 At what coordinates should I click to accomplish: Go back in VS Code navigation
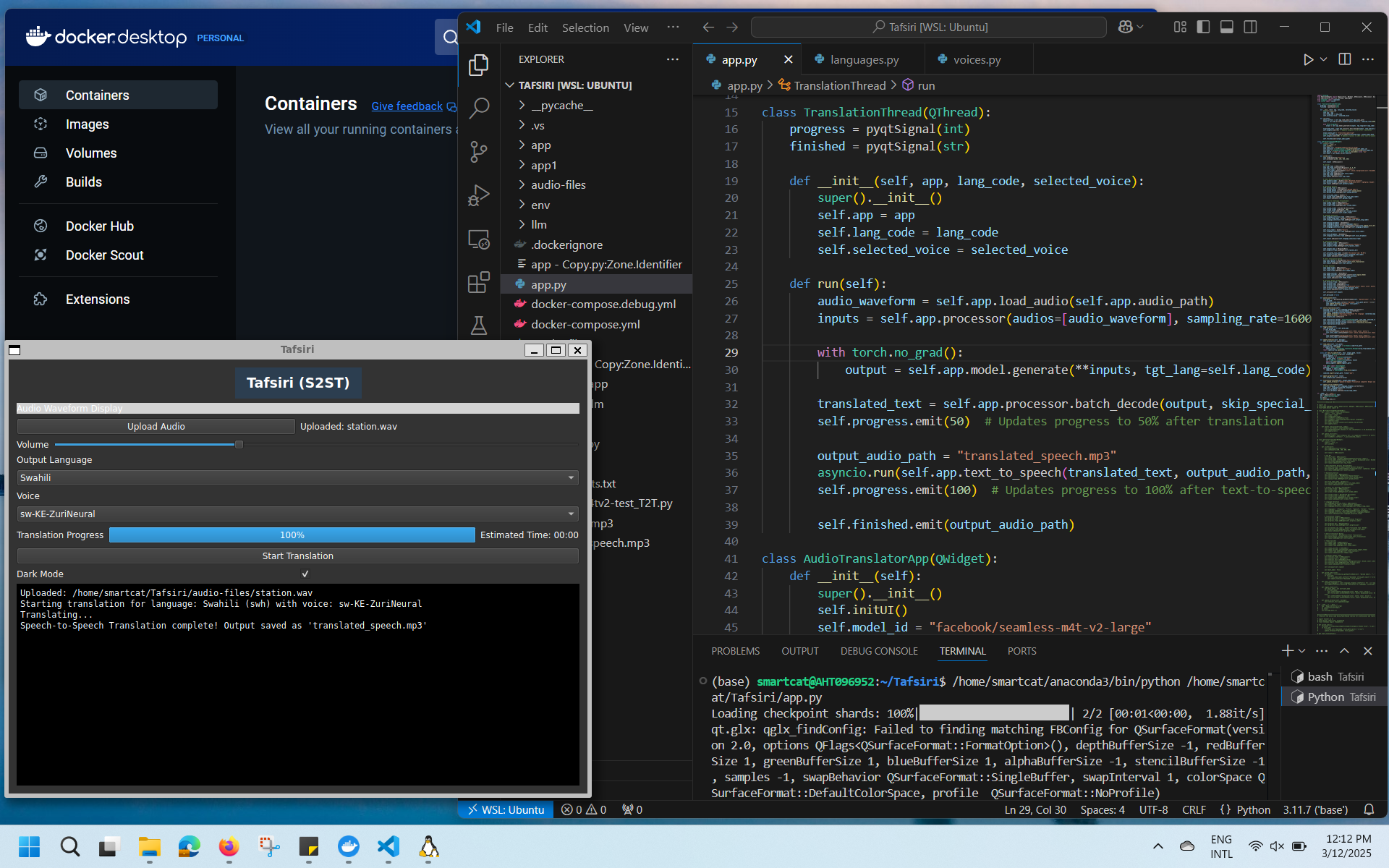pos(708,27)
